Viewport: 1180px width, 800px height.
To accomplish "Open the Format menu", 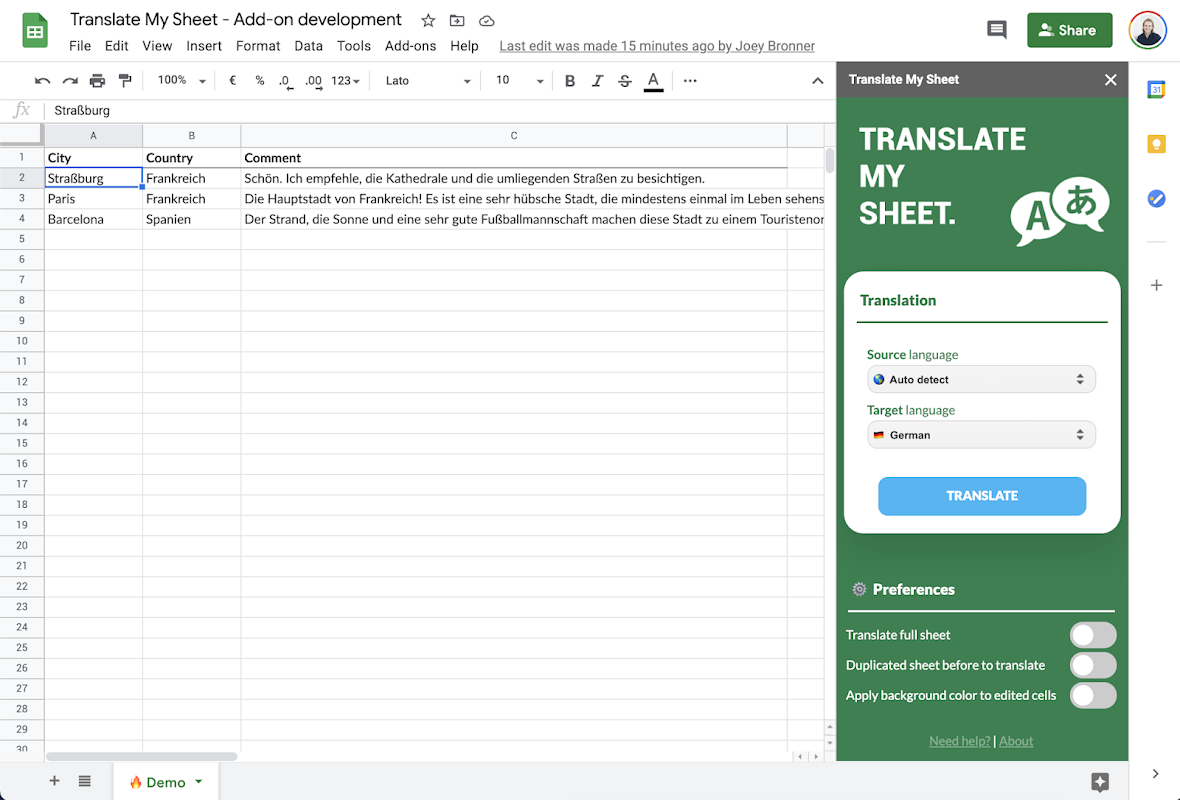I will tap(258, 46).
